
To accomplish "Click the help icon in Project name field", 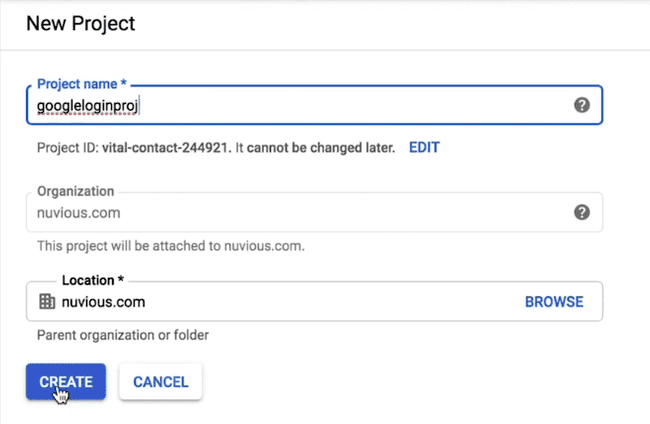I will coord(582,105).
